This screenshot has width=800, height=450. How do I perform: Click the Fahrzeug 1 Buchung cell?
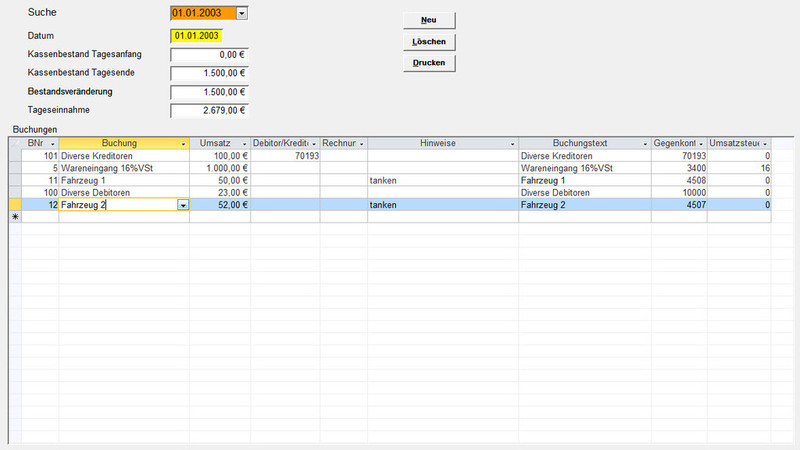tap(124, 181)
